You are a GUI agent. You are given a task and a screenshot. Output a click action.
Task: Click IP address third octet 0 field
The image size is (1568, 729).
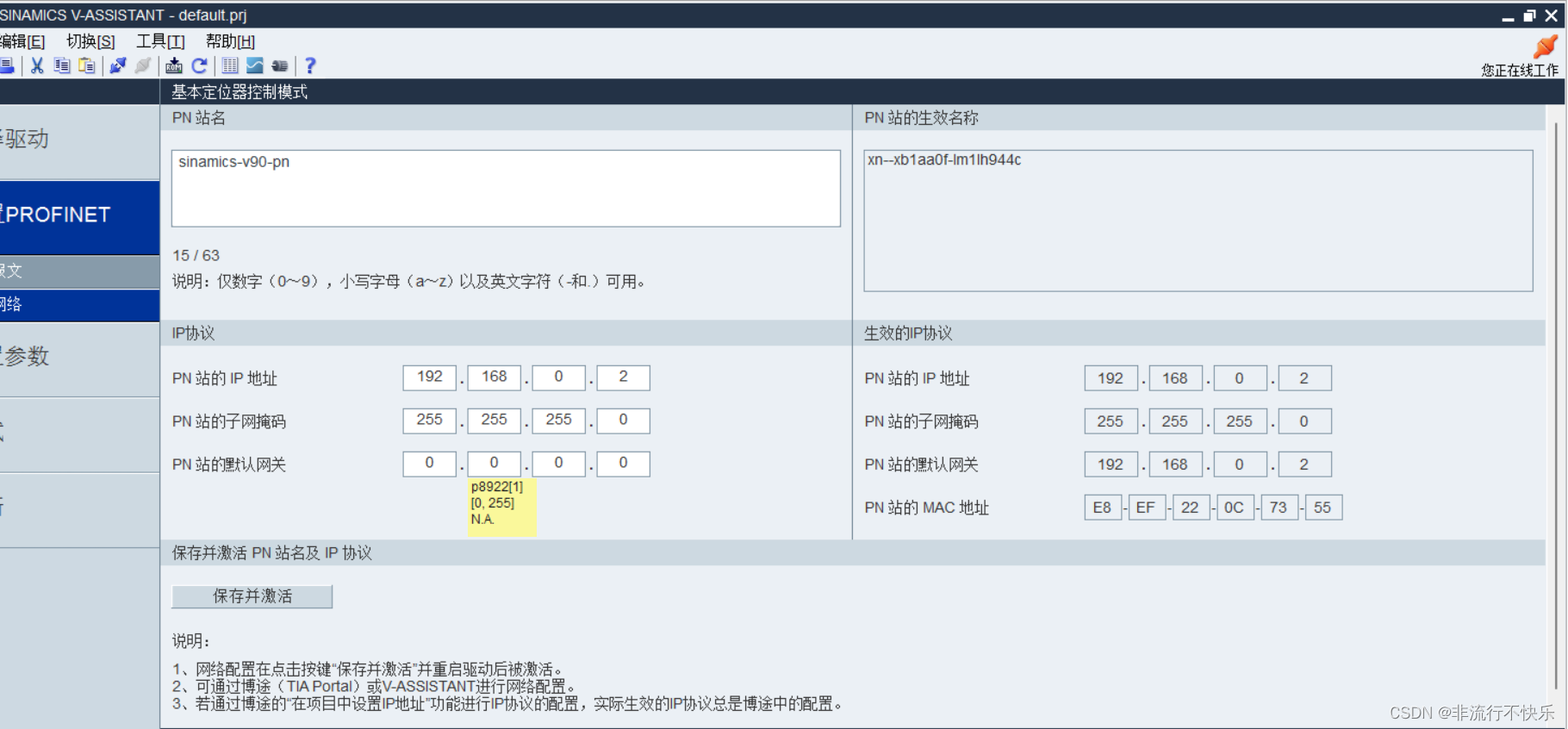pyautogui.click(x=558, y=377)
